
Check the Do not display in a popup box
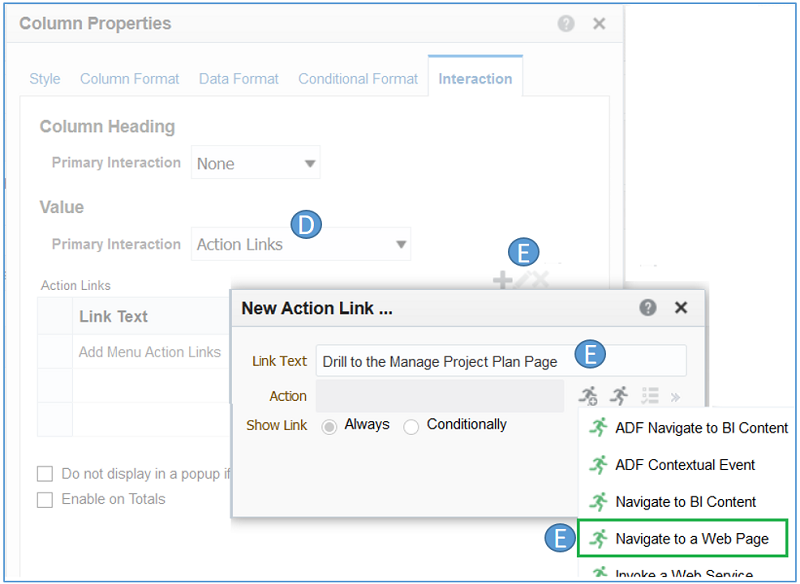[x=45, y=474]
